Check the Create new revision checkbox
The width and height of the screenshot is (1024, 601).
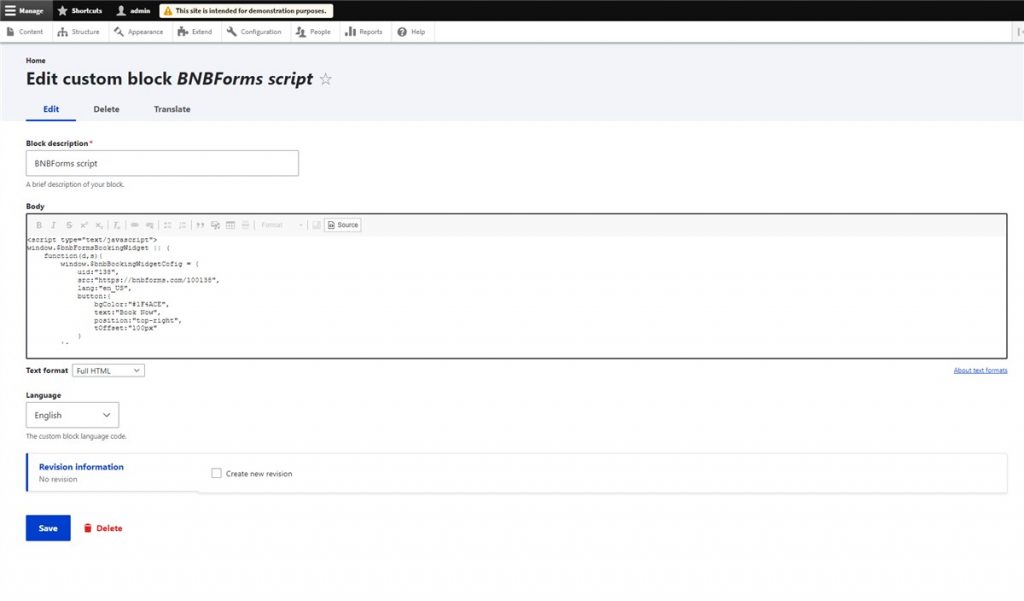[216, 473]
